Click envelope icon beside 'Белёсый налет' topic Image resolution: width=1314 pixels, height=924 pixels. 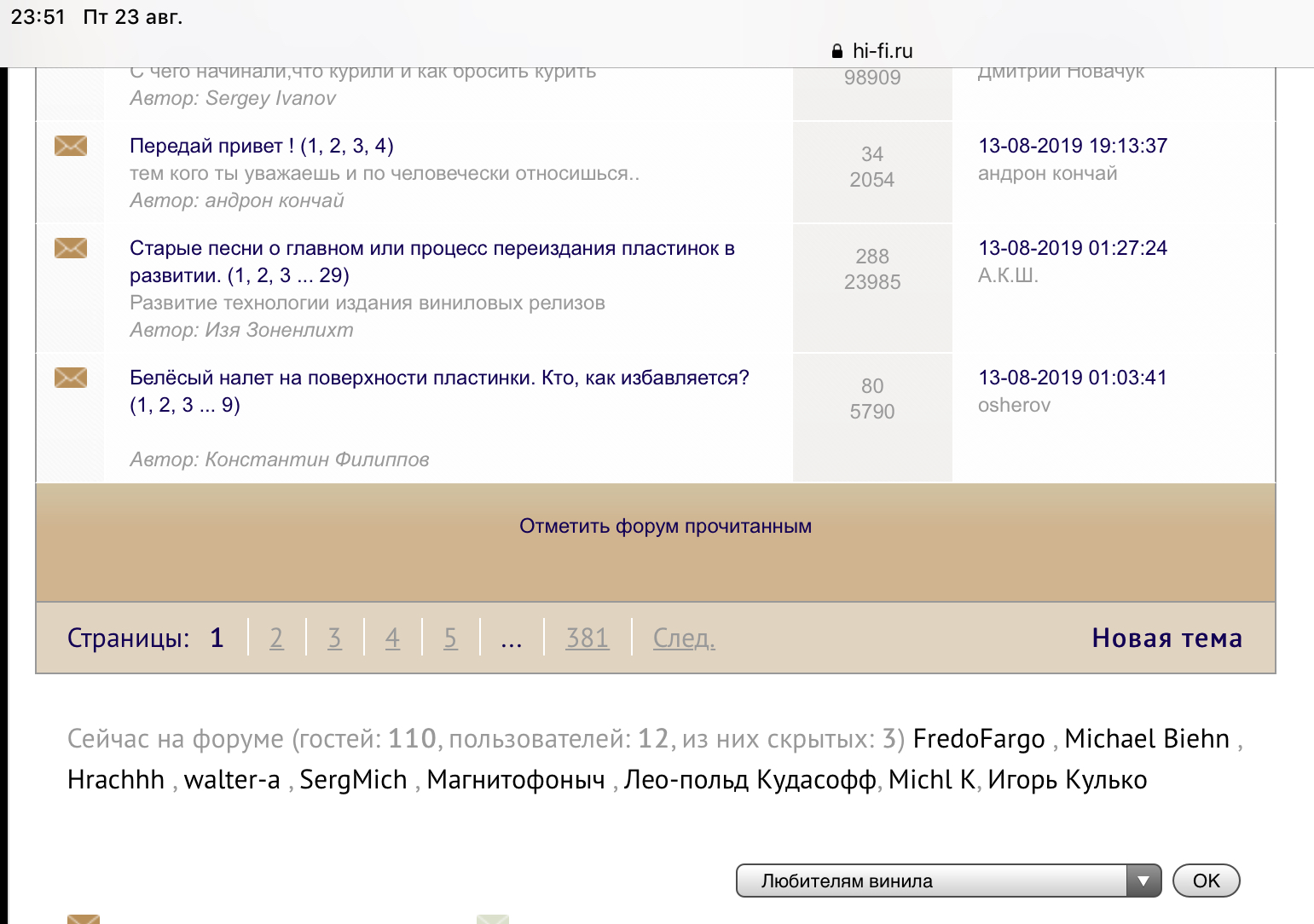(71, 378)
